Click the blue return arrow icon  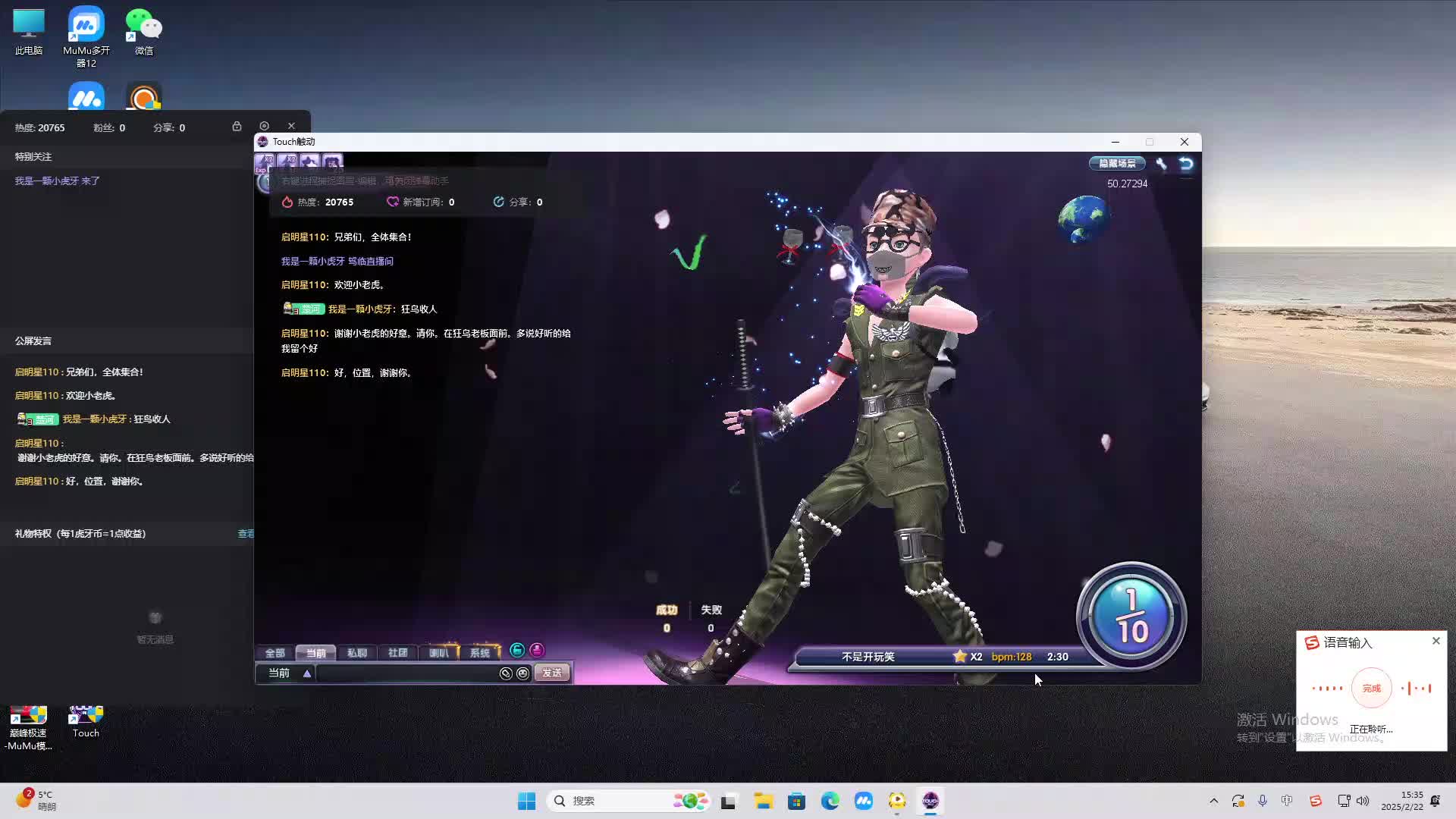point(1186,164)
